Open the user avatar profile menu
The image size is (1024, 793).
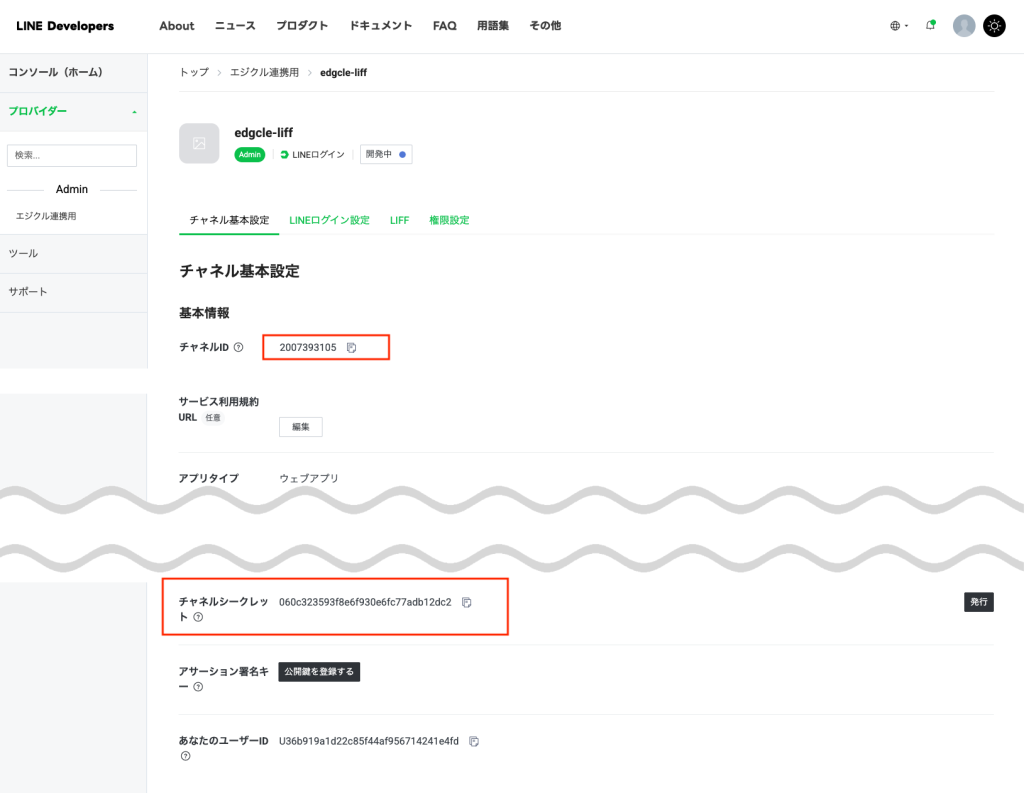(x=963, y=26)
